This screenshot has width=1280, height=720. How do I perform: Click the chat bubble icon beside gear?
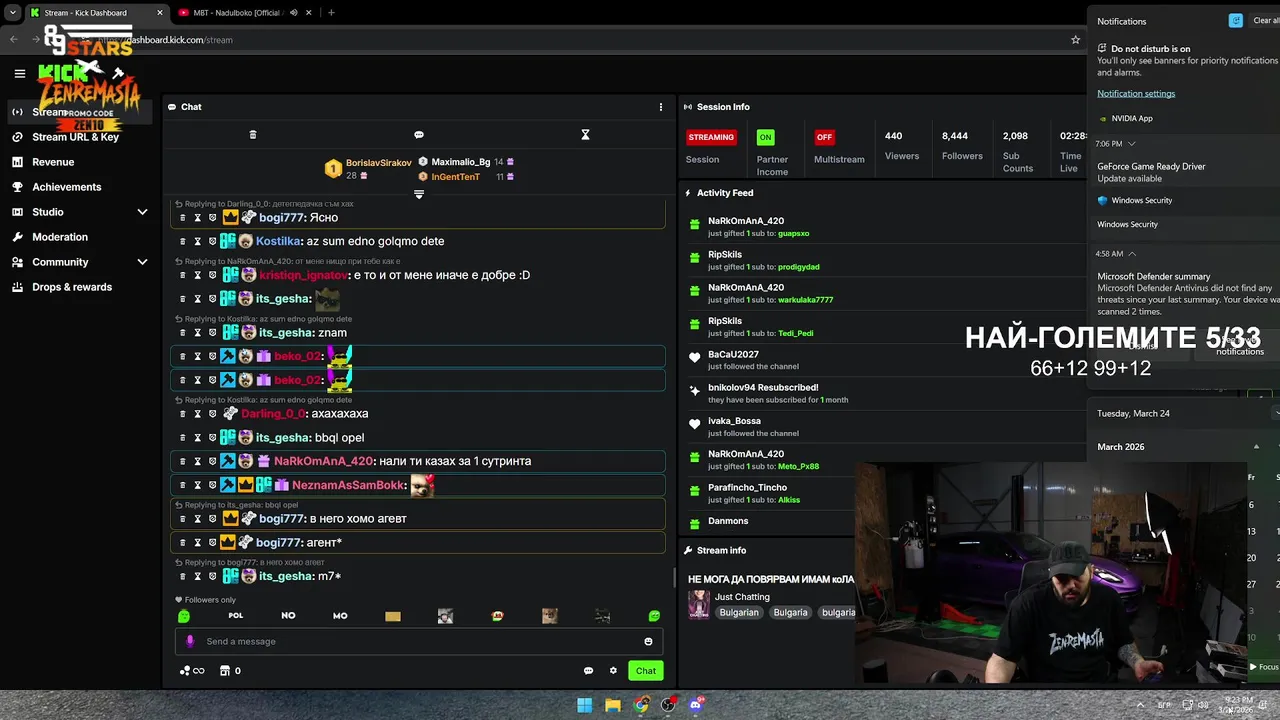click(x=588, y=671)
